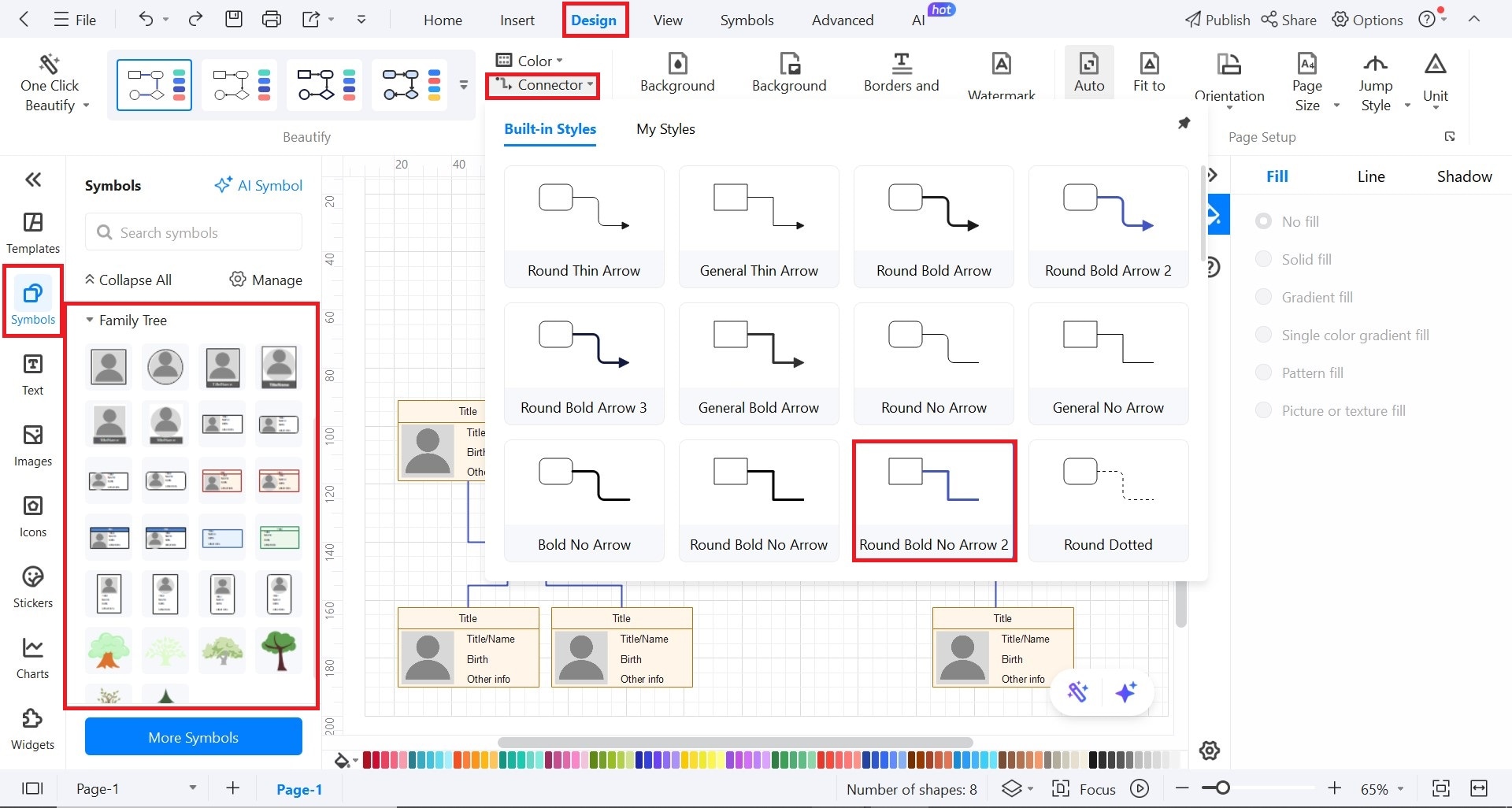Pick the first red swatch in color bar
Viewport: 1512px width, 808px height.
(x=368, y=760)
